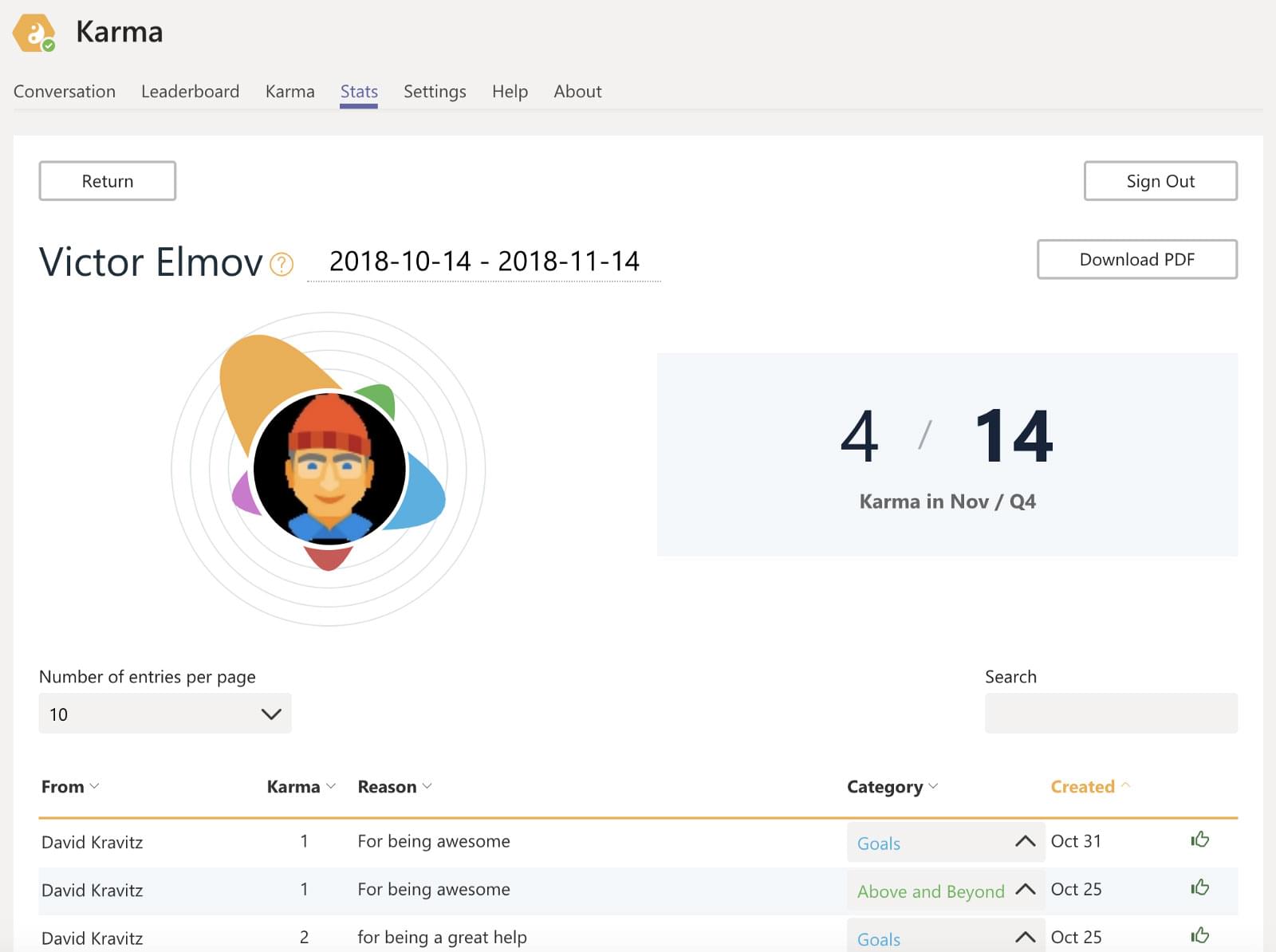Click the Karma app logo icon
This screenshot has width=1276, height=952.
33,33
